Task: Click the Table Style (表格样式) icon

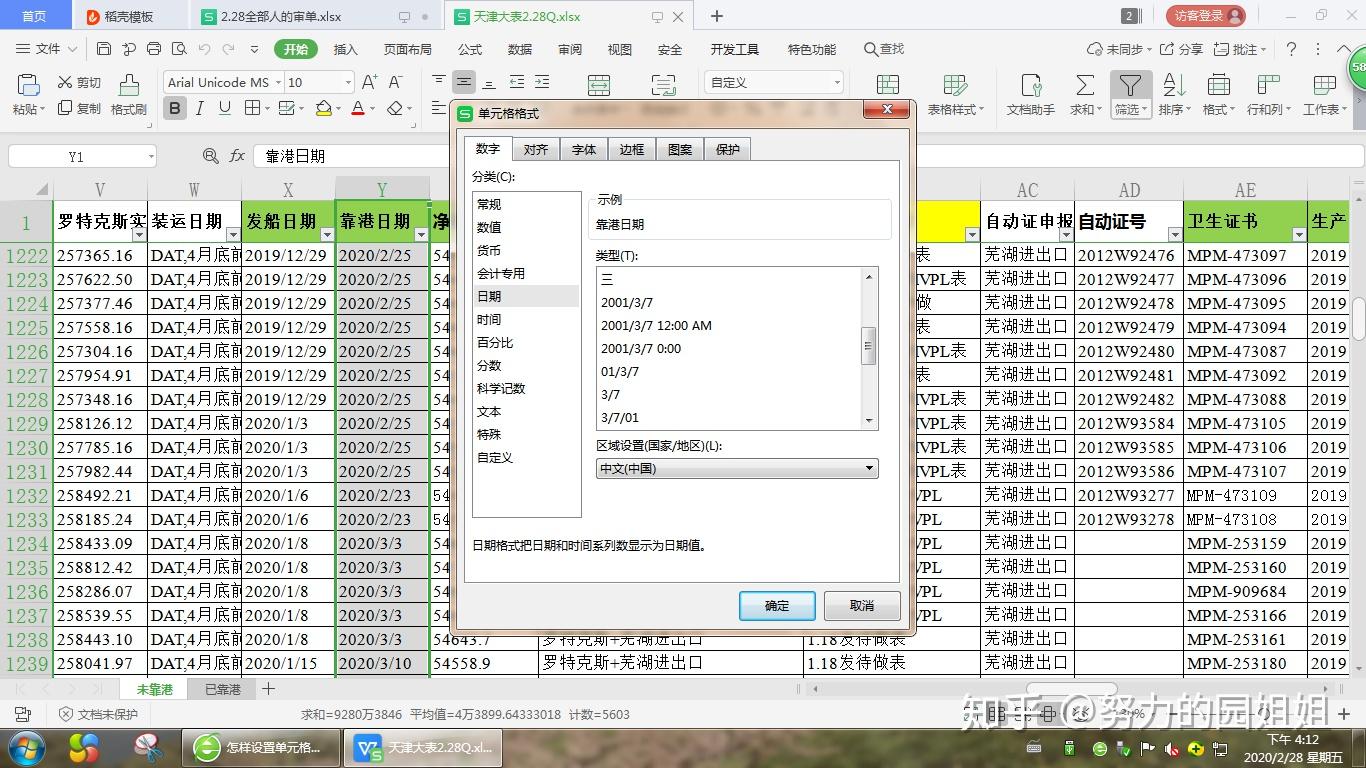Action: pyautogui.click(x=955, y=85)
